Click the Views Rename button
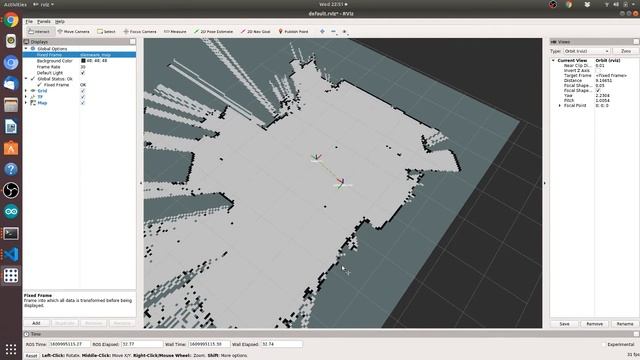640x360 pixels. point(624,324)
